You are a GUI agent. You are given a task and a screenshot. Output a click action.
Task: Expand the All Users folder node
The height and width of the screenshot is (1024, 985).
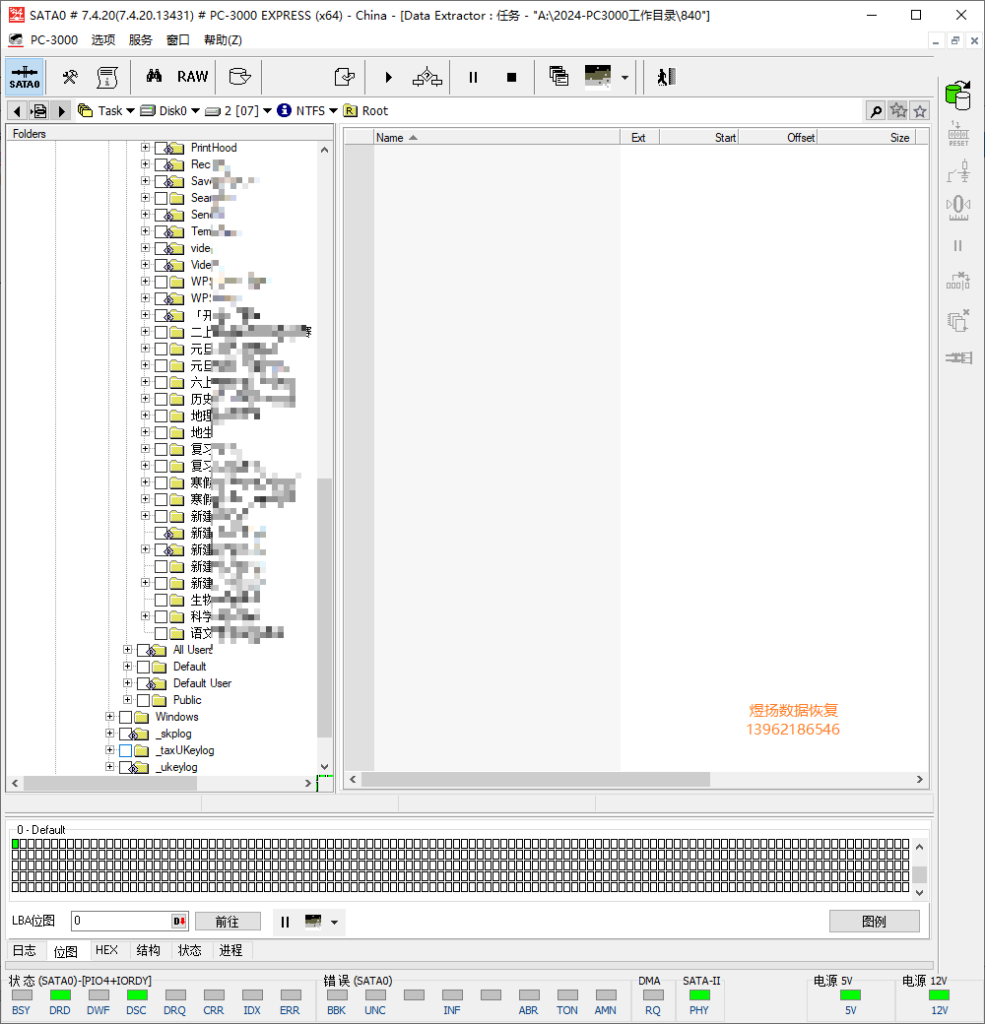127,650
